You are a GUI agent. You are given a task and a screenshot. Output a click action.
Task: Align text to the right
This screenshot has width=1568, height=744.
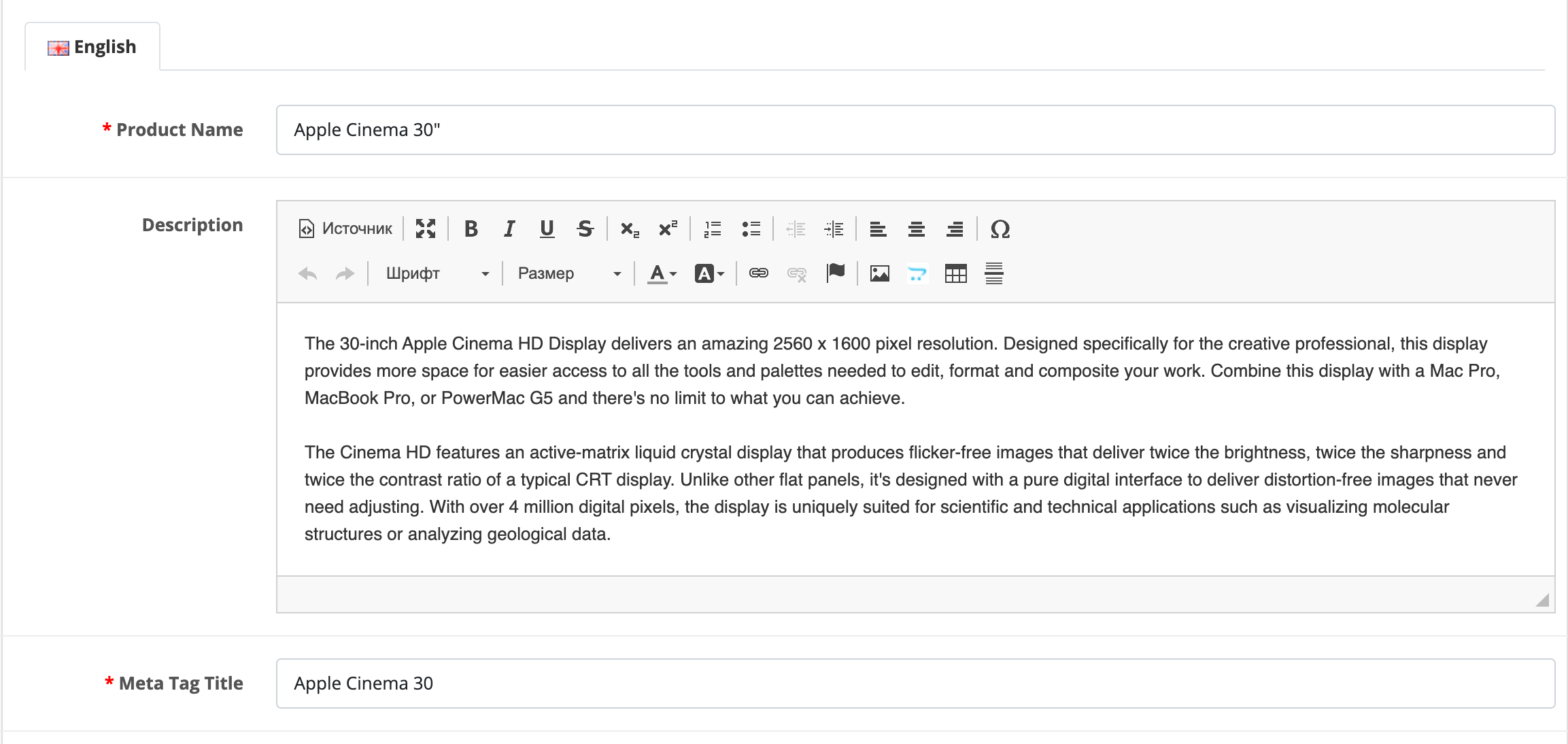pyautogui.click(x=955, y=229)
